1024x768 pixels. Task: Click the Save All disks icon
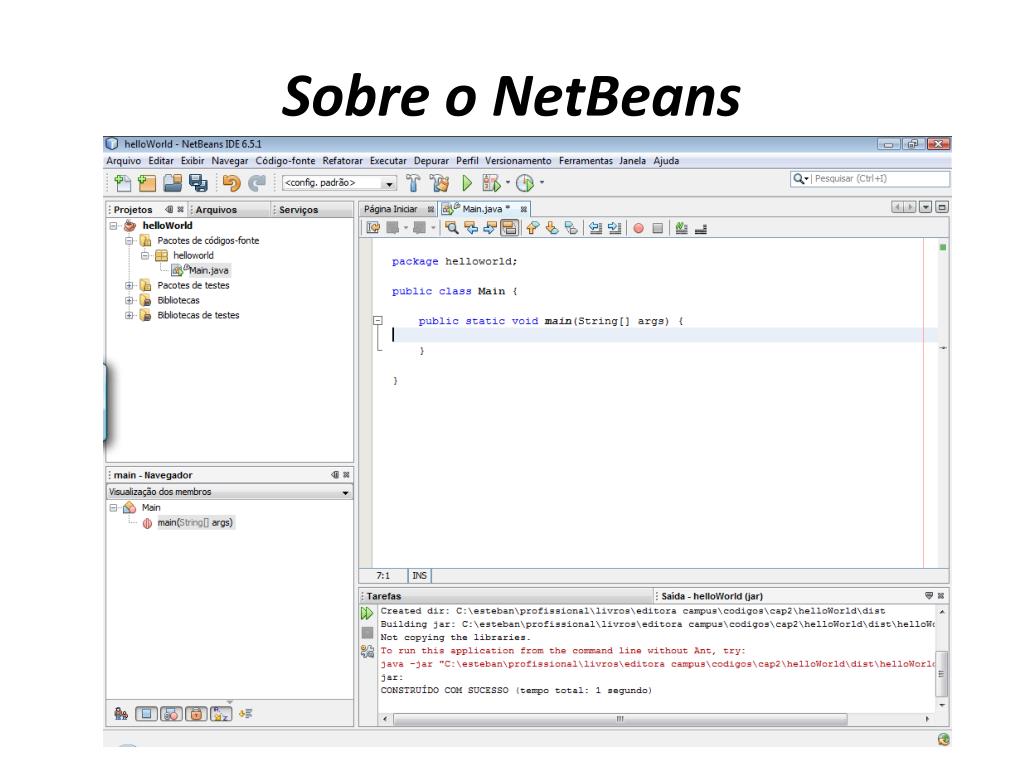tap(198, 184)
